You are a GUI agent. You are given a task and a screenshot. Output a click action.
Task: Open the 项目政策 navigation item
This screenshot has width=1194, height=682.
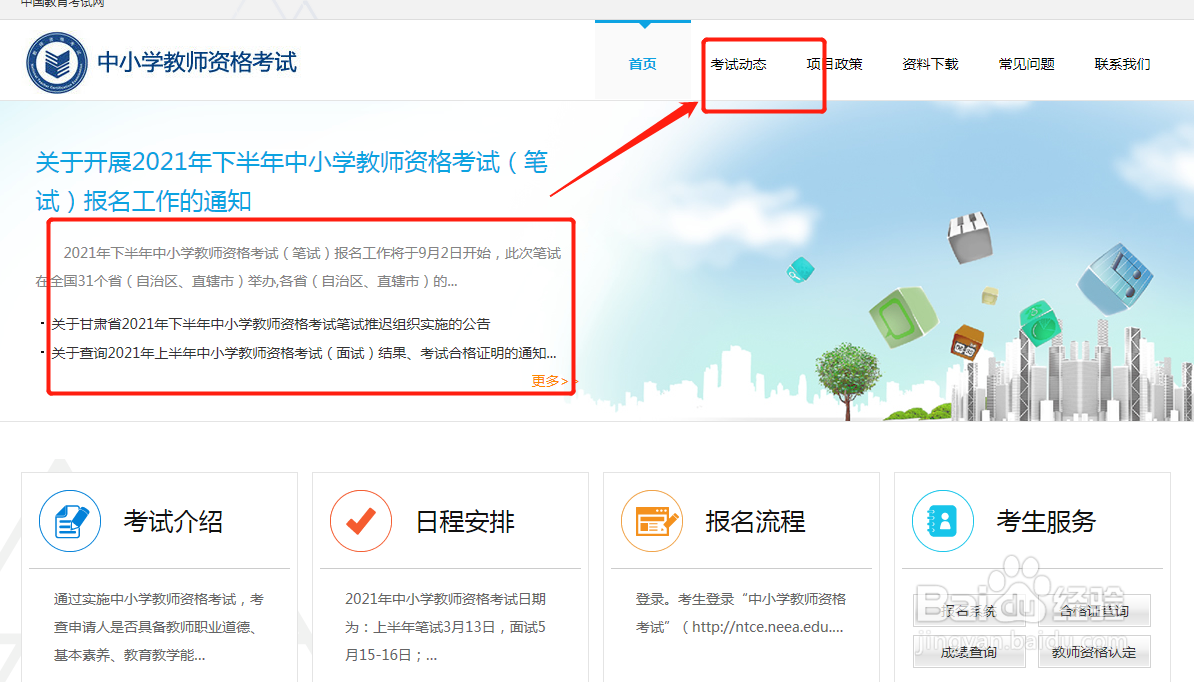click(837, 62)
